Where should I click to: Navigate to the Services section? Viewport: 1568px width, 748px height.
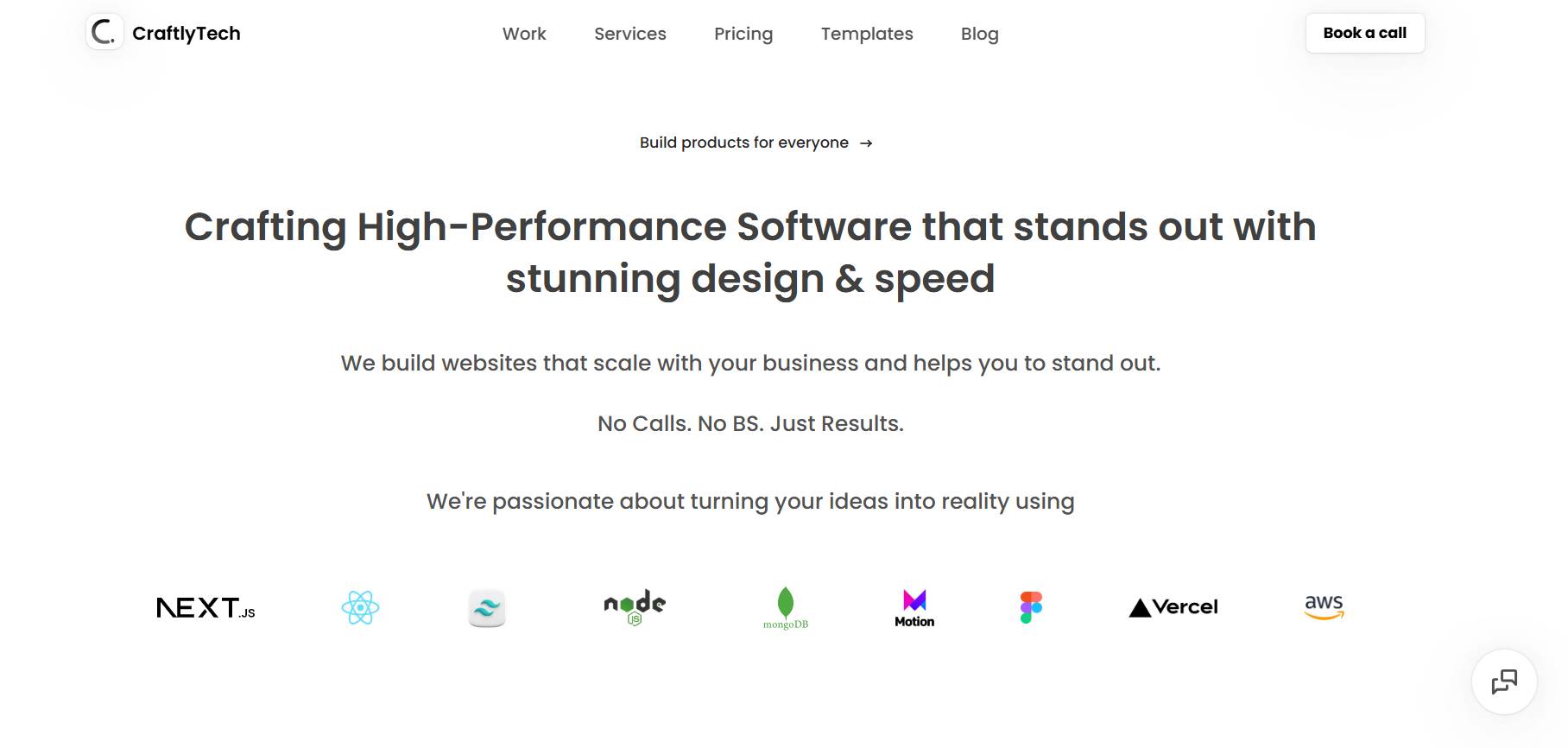click(x=629, y=34)
